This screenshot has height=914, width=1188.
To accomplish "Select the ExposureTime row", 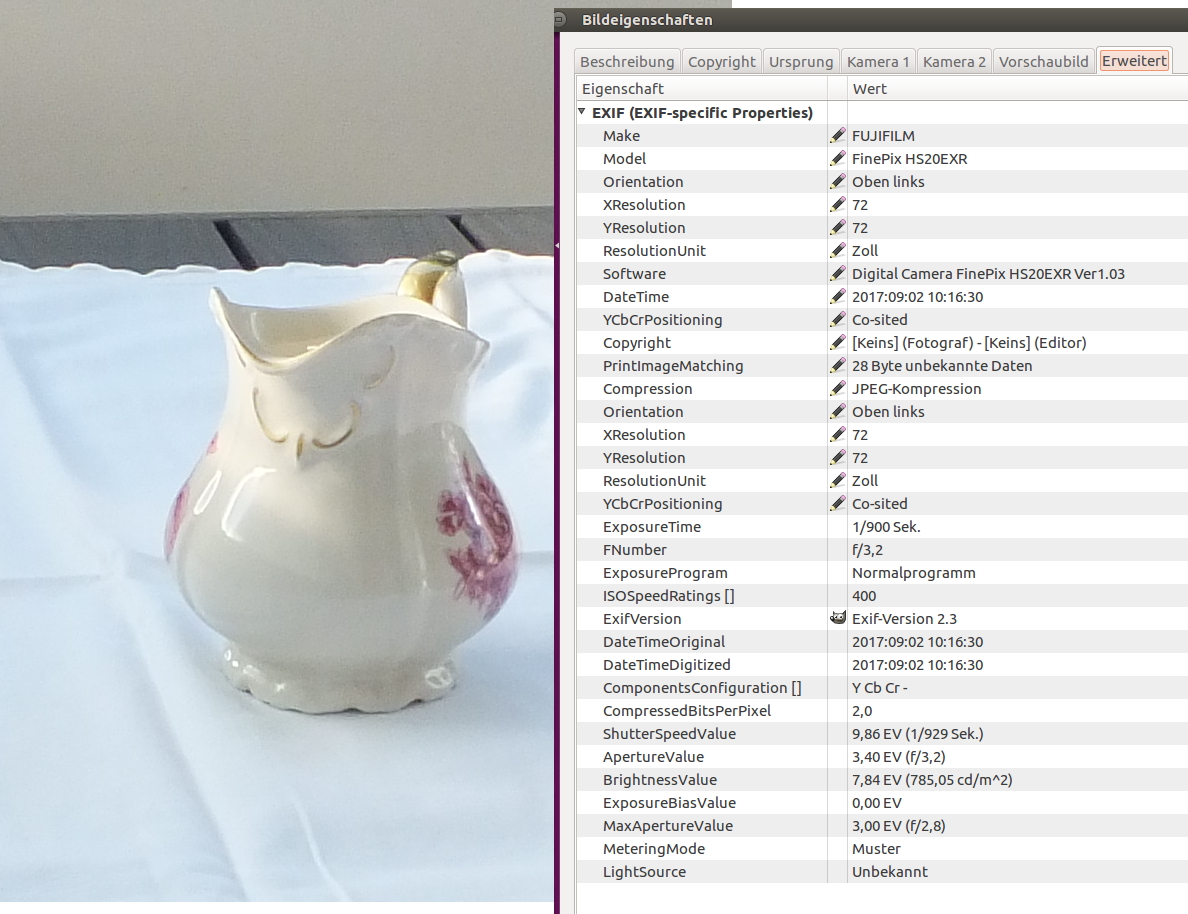I will tap(882, 527).
